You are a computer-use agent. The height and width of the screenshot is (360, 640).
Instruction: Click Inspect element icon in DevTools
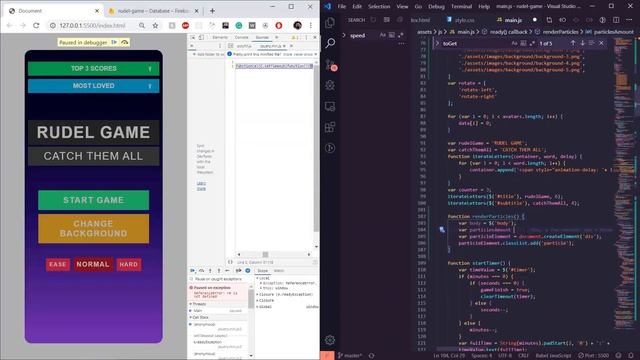(x=193, y=37)
